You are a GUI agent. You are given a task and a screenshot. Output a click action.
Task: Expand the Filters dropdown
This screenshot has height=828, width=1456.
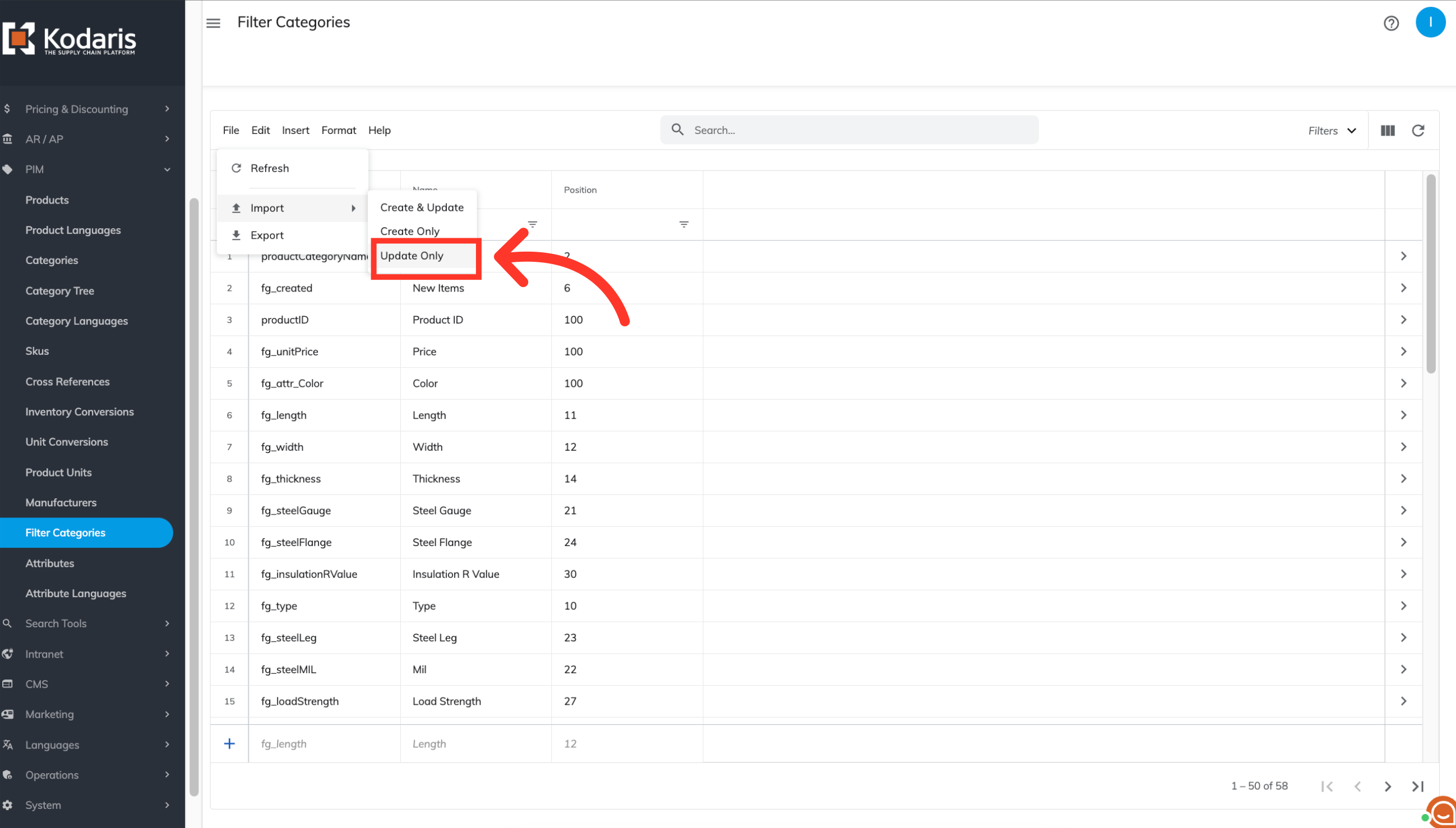1332,131
